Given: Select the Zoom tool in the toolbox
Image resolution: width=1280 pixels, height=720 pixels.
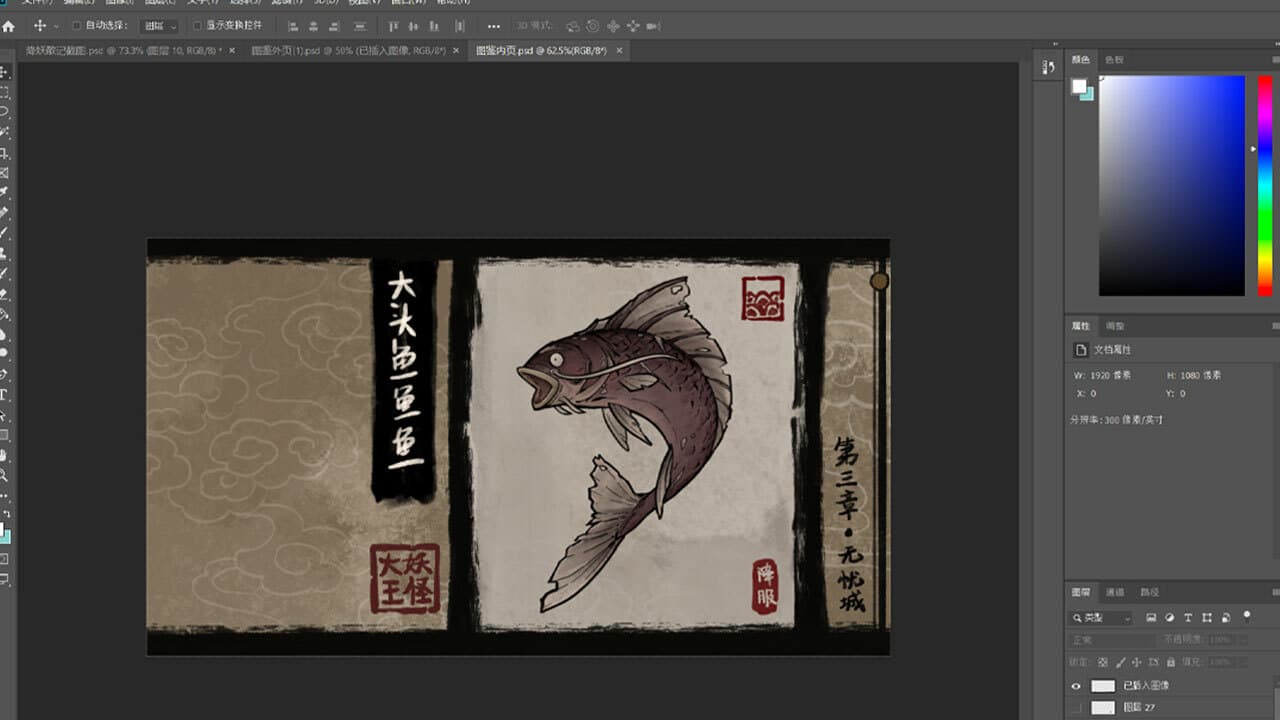Looking at the screenshot, I should (x=4, y=475).
